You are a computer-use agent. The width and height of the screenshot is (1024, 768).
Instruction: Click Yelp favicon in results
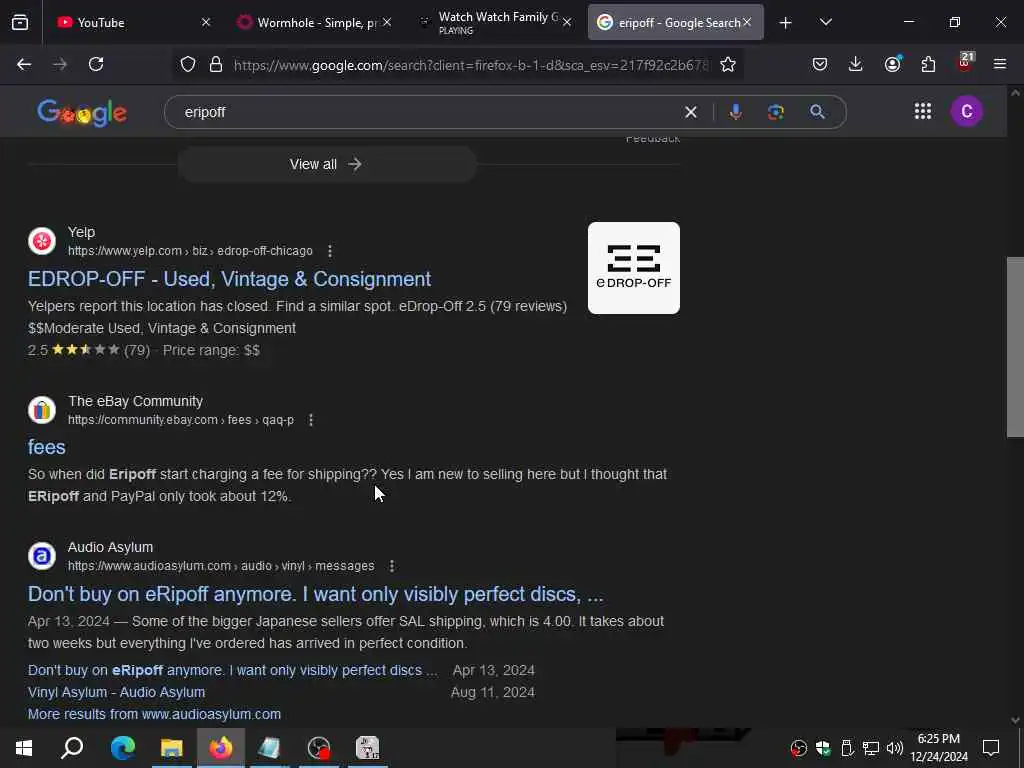(x=42, y=241)
